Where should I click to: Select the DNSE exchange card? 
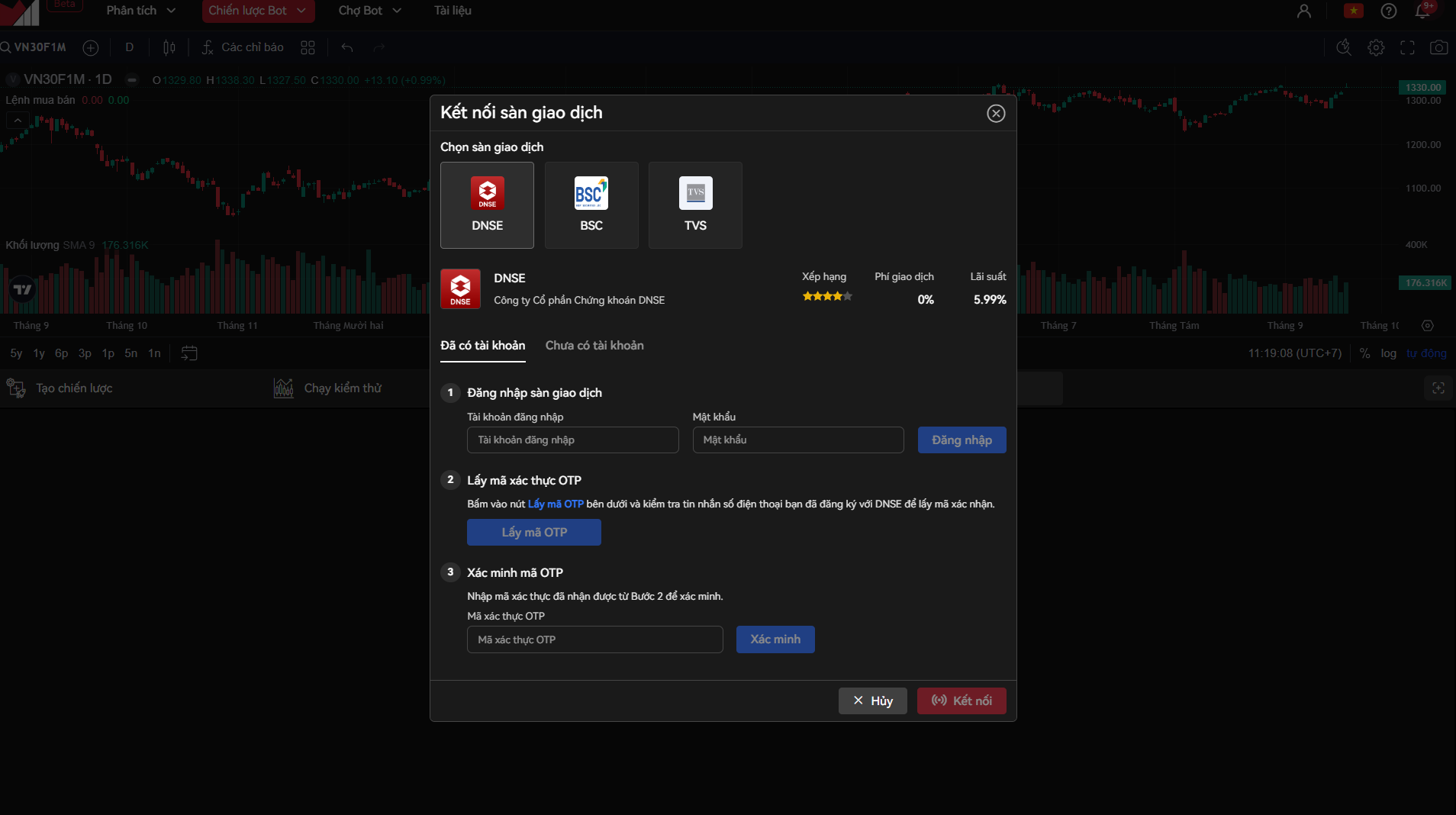pos(487,205)
